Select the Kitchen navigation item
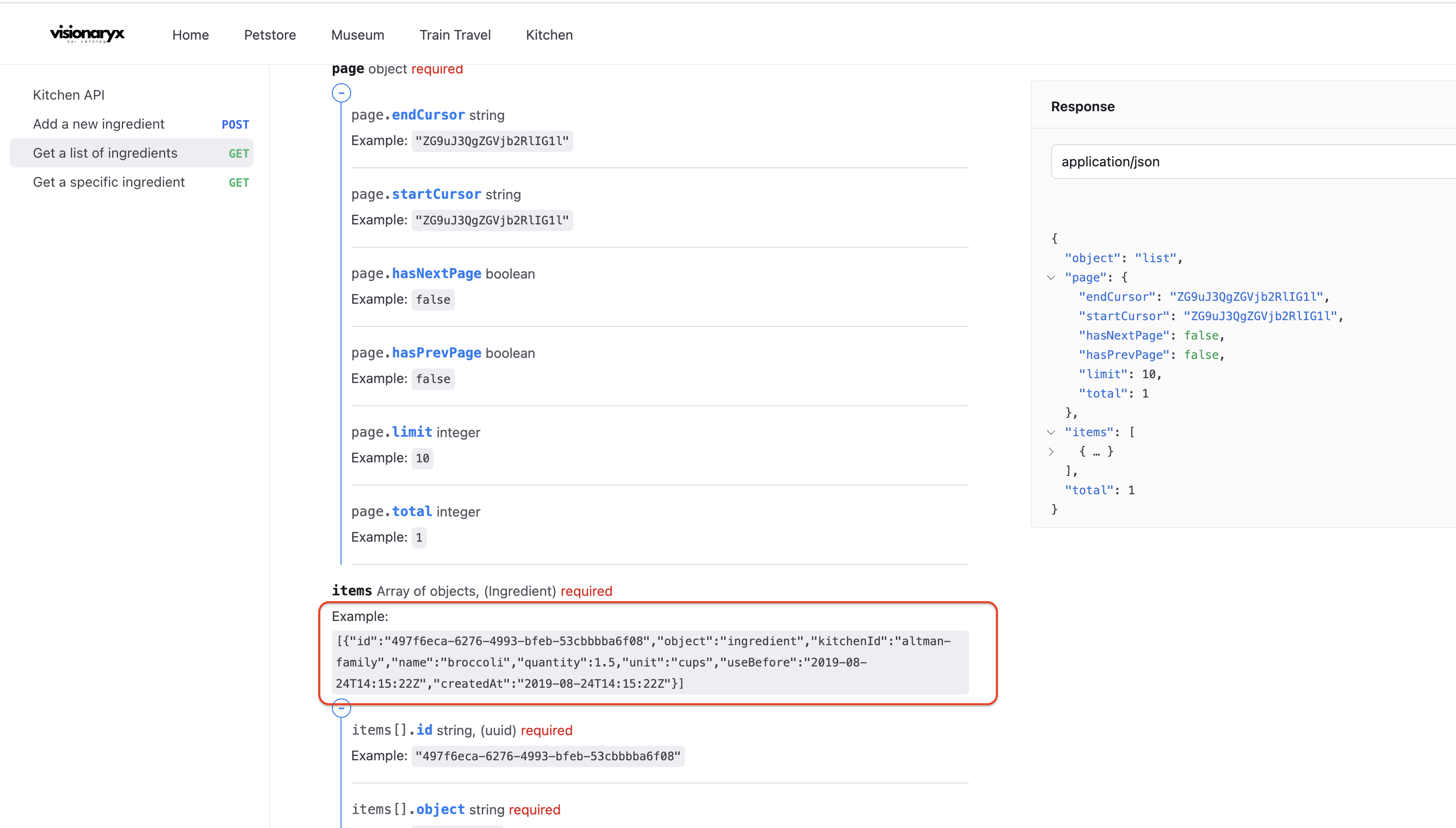Image resolution: width=1456 pixels, height=828 pixels. 549,35
